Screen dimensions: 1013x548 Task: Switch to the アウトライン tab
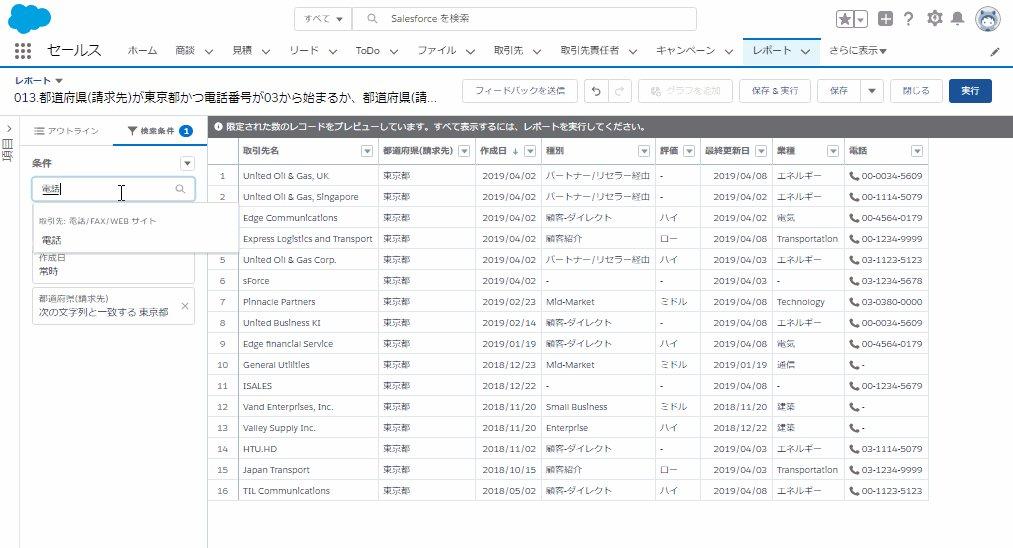coord(67,131)
